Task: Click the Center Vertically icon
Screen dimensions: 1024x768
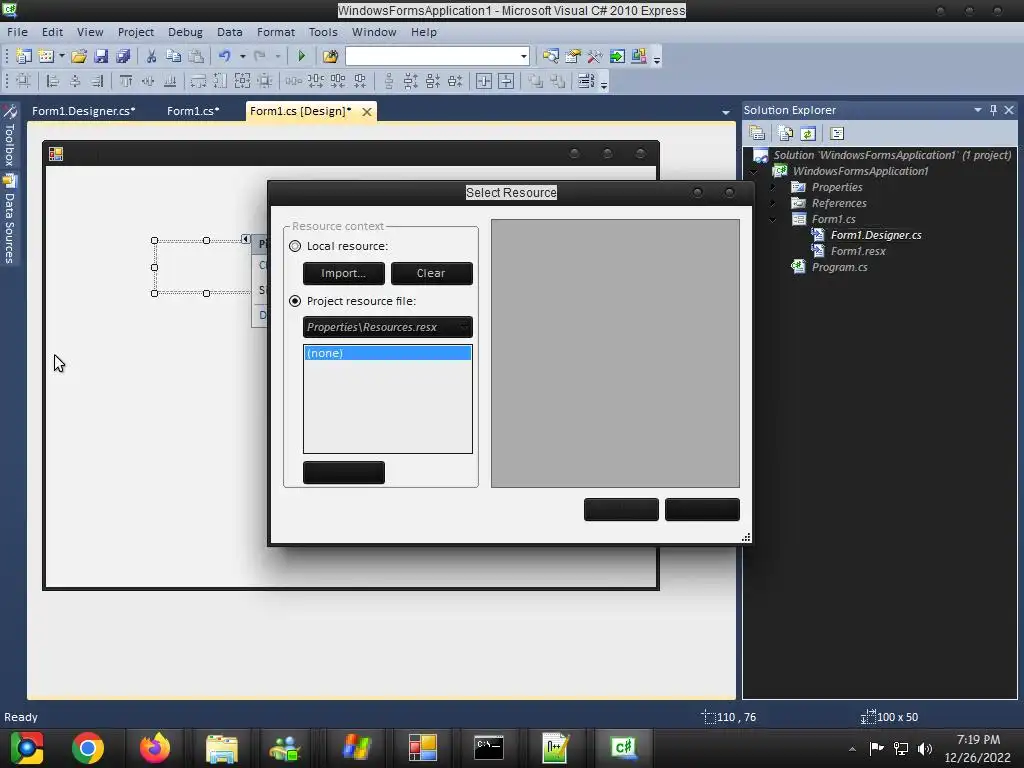Action: (x=506, y=81)
